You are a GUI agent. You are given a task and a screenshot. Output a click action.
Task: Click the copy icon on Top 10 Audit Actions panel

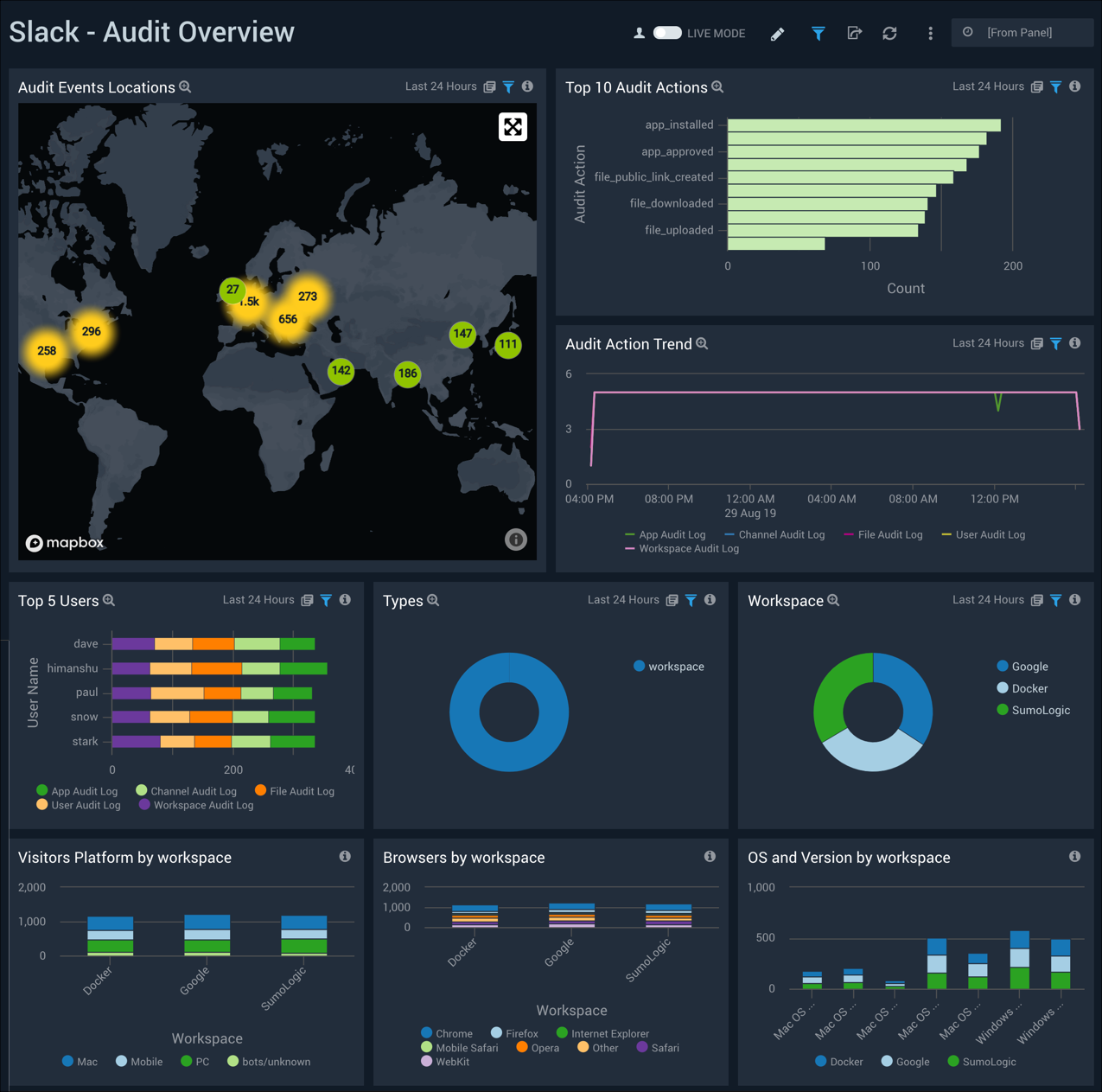[1035, 86]
